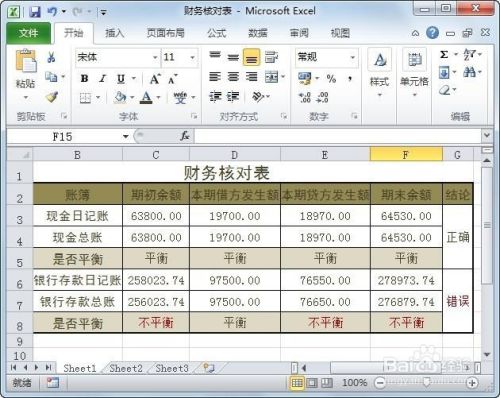Toggle bottom vertical alignment

pyautogui.click(x=251, y=57)
